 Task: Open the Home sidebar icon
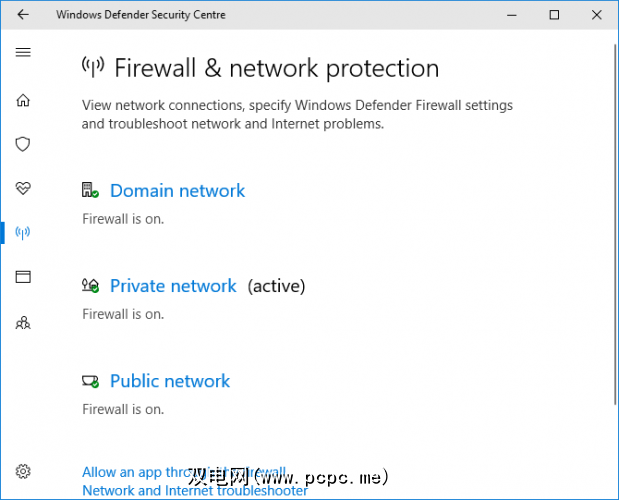pos(23,100)
